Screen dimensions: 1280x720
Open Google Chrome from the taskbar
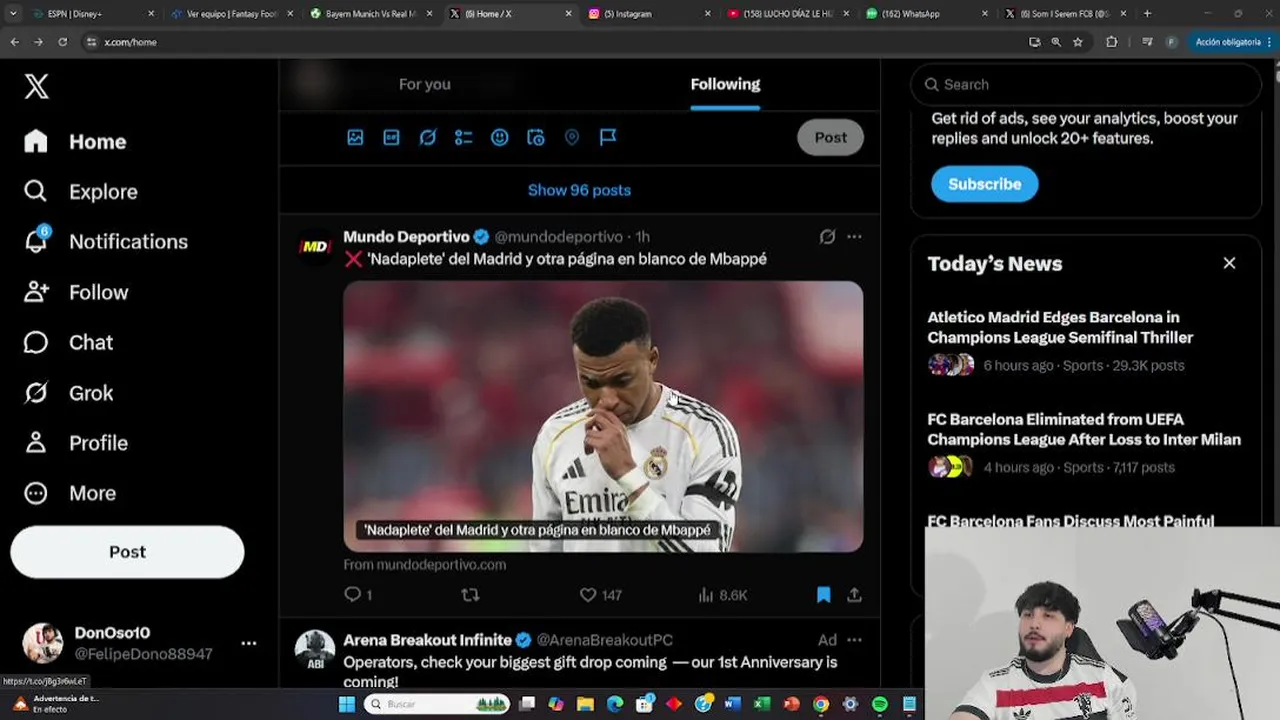[821, 704]
